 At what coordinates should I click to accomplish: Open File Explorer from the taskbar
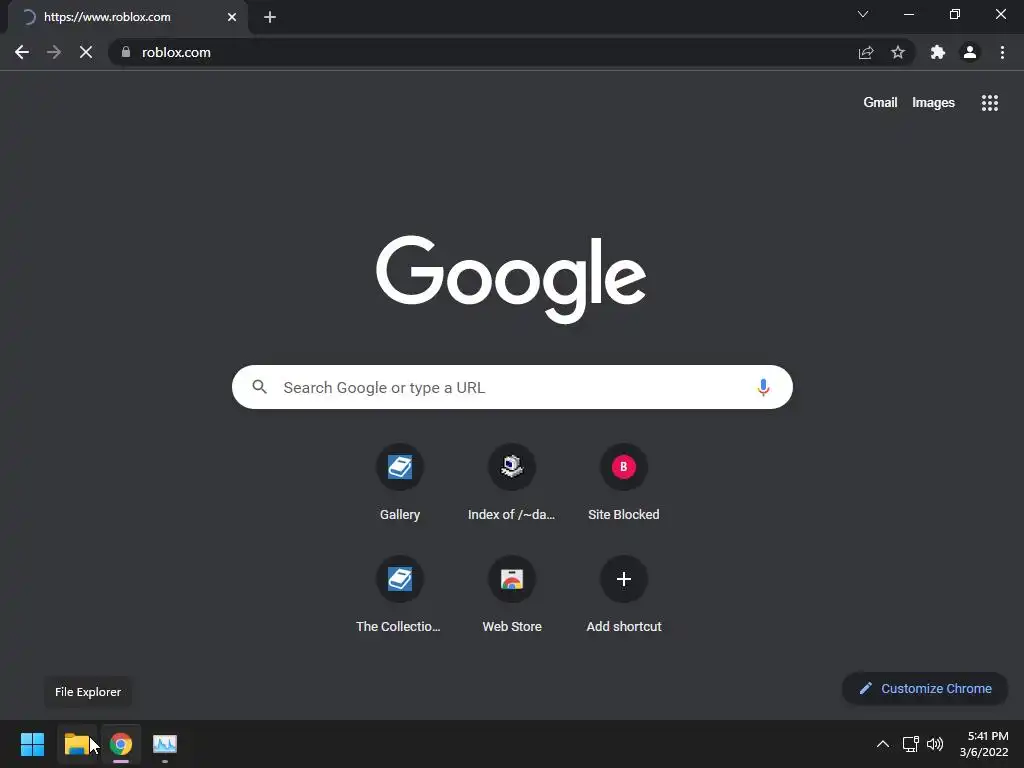[76, 744]
